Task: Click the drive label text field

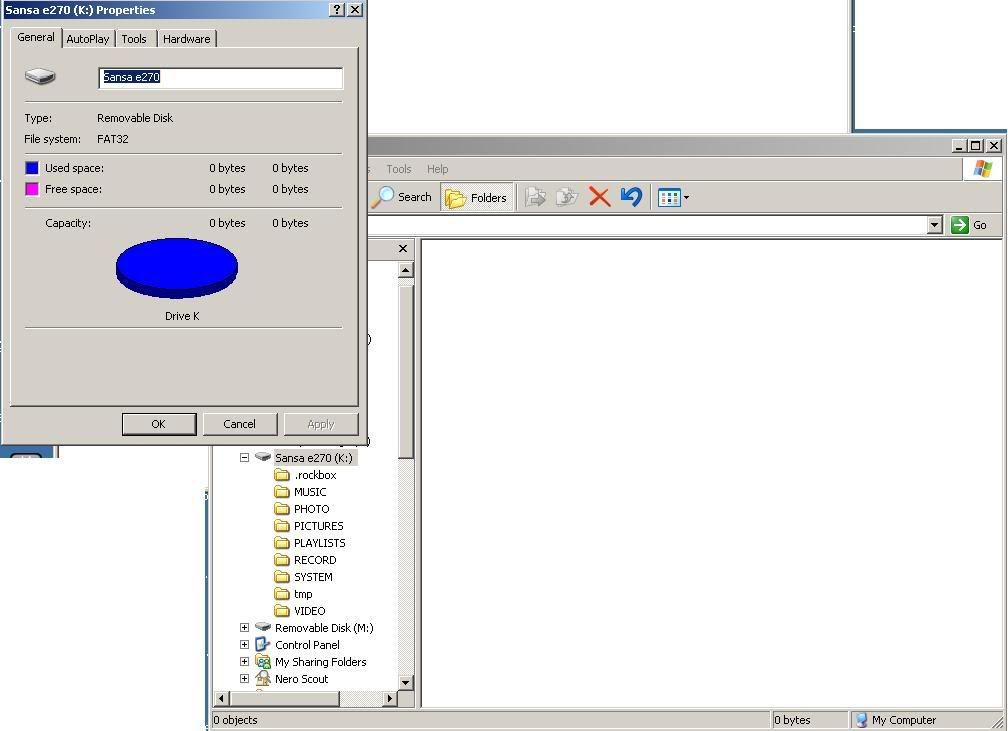Action: (x=220, y=77)
